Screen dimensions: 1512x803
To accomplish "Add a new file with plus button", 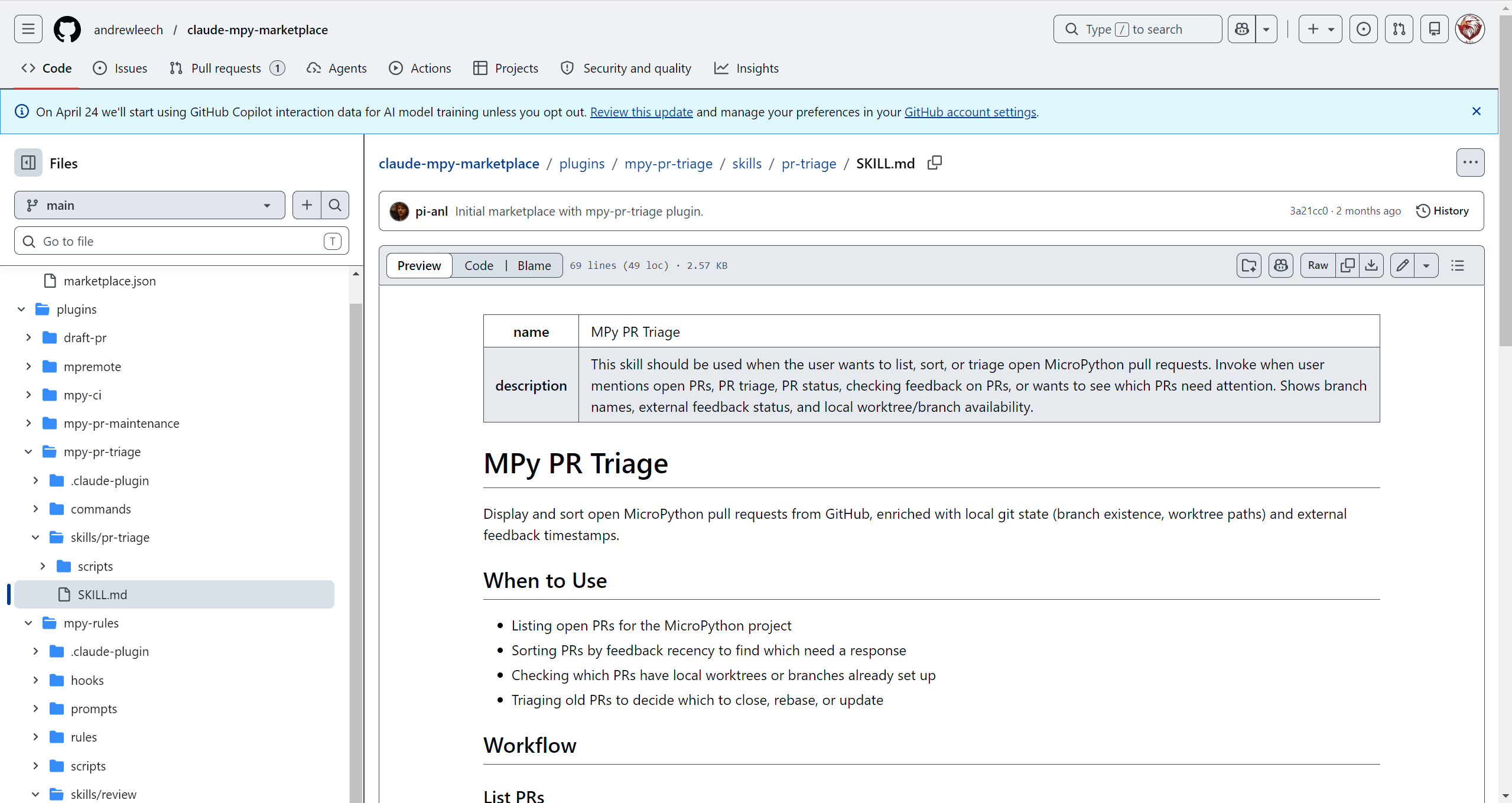I will pos(307,205).
